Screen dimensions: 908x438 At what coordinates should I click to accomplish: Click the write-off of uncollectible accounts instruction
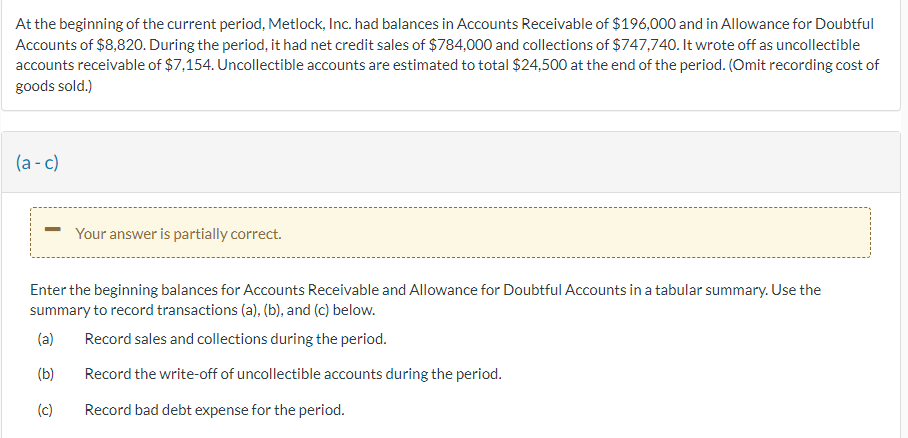click(293, 374)
